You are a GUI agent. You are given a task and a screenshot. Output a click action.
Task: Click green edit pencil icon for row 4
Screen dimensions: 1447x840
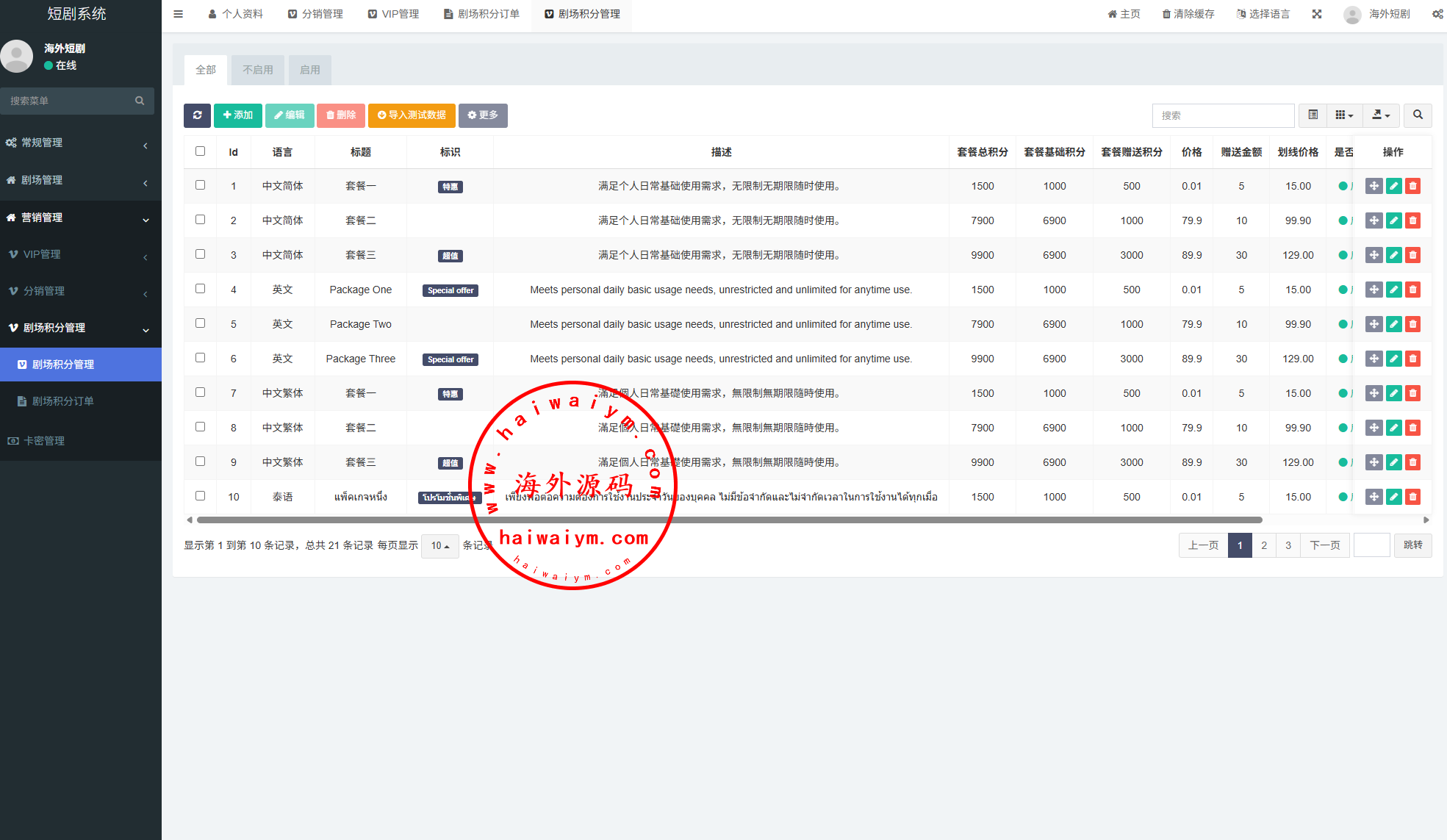(1393, 290)
